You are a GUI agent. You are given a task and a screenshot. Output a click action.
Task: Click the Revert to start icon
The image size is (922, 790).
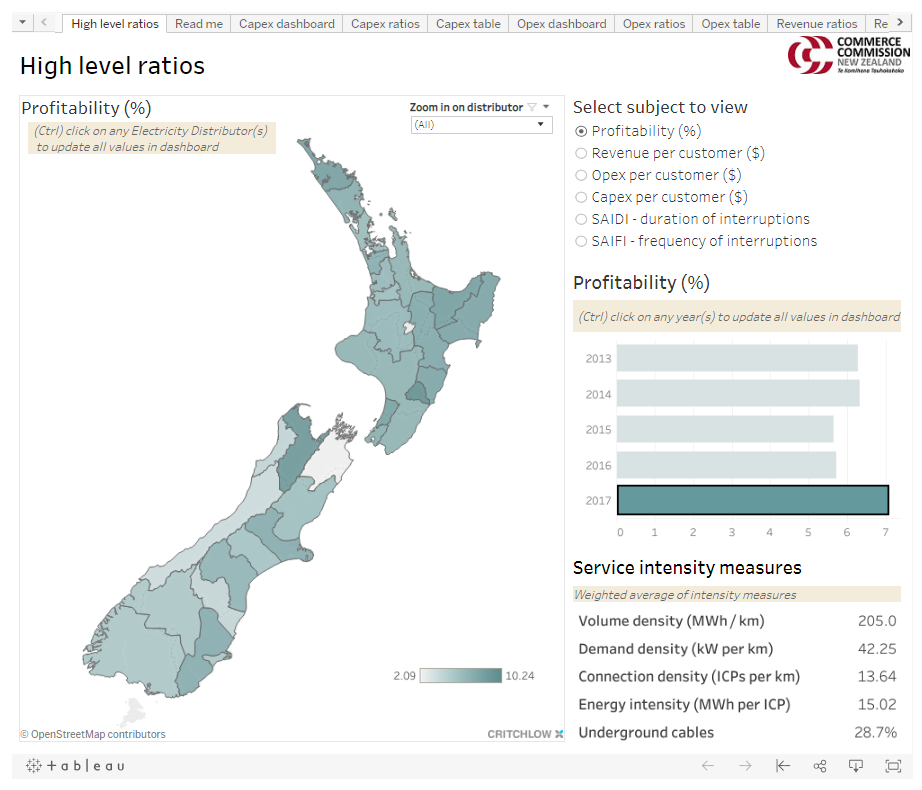click(783, 765)
